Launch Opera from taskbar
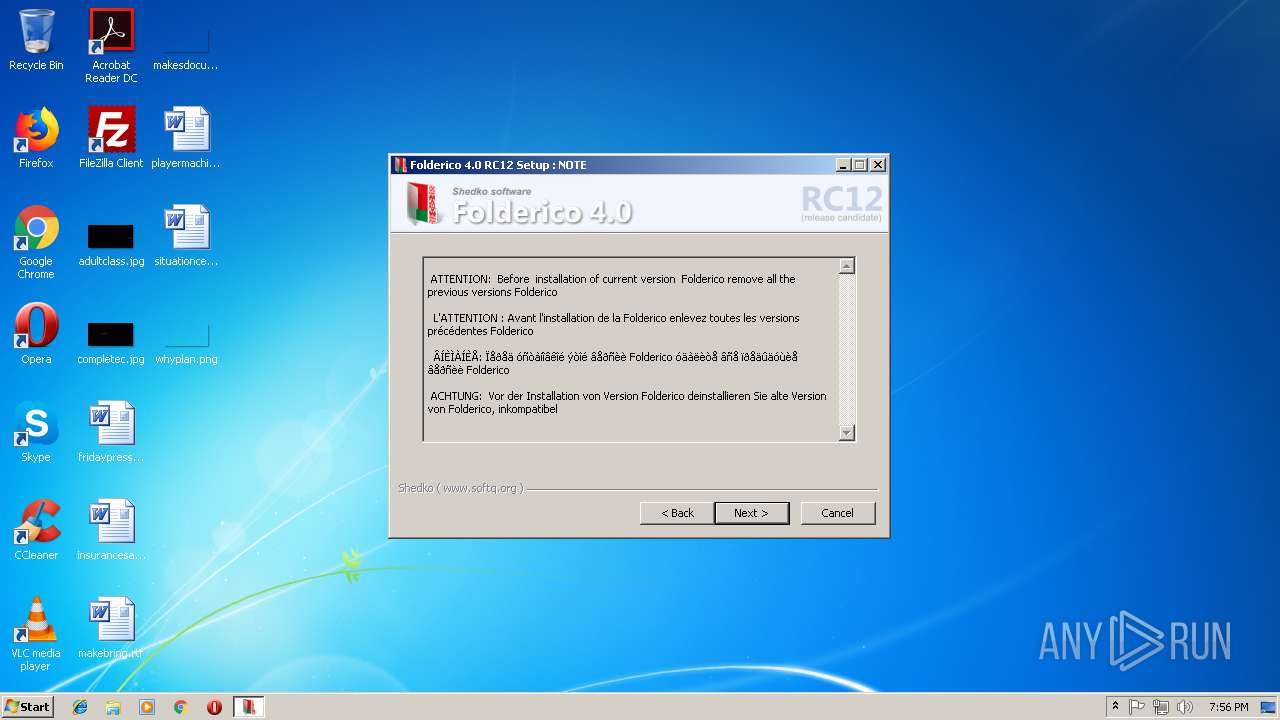This screenshot has height=720, width=1280. [x=214, y=706]
